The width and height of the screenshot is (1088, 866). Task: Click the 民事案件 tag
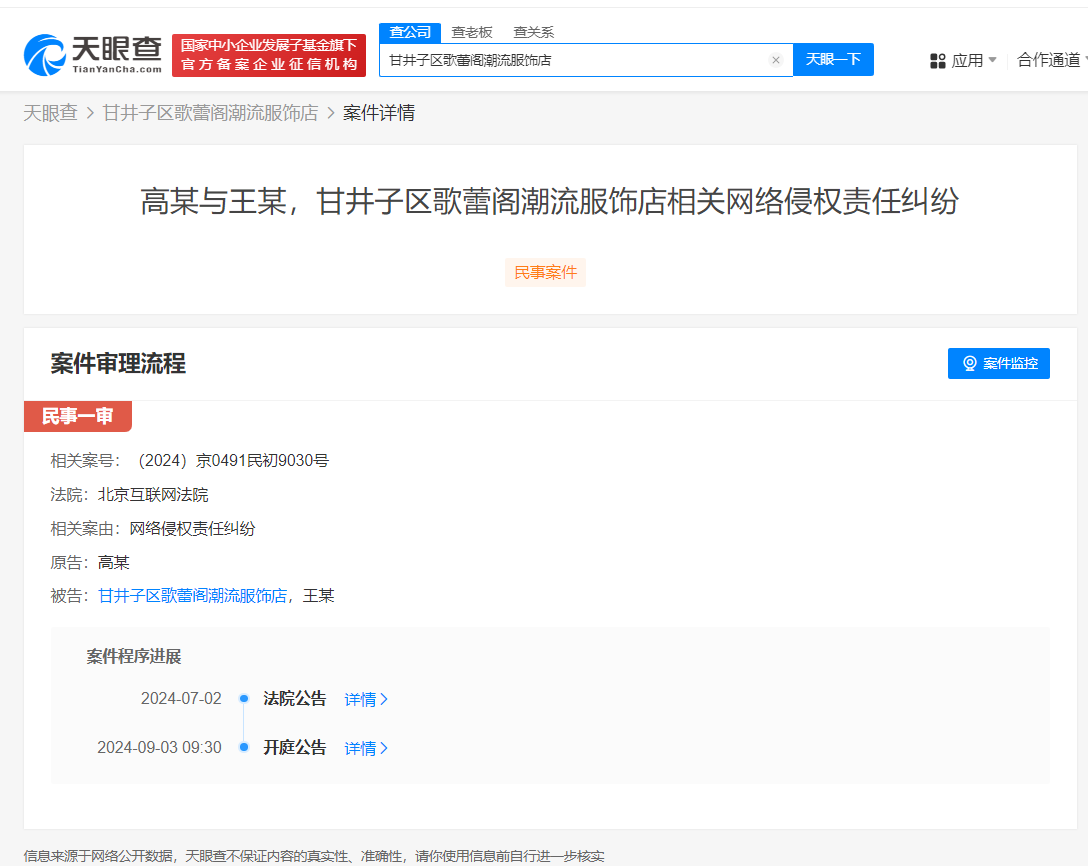pos(545,272)
